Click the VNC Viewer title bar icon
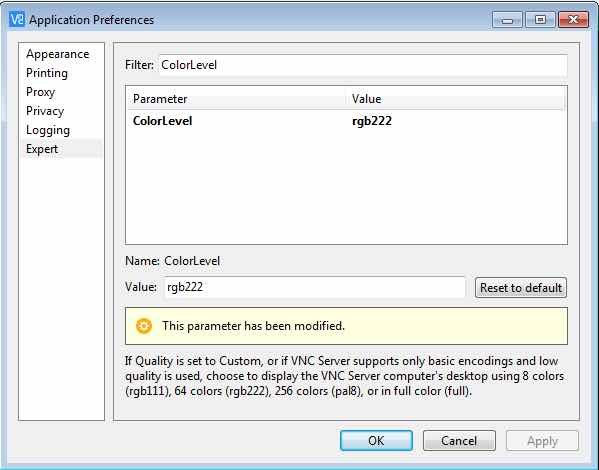 (x=16, y=19)
